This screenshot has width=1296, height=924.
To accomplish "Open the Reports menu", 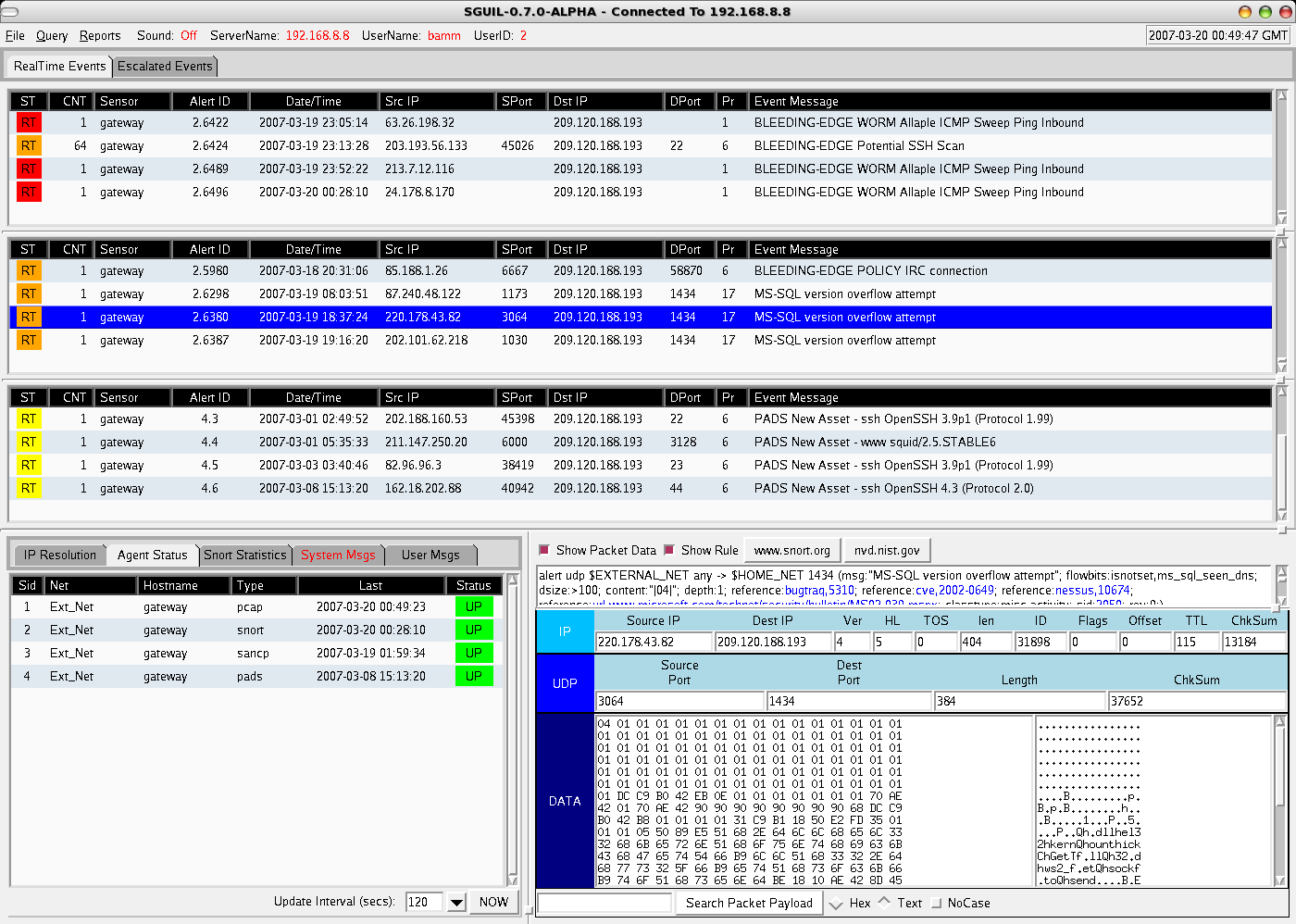I will click(99, 35).
